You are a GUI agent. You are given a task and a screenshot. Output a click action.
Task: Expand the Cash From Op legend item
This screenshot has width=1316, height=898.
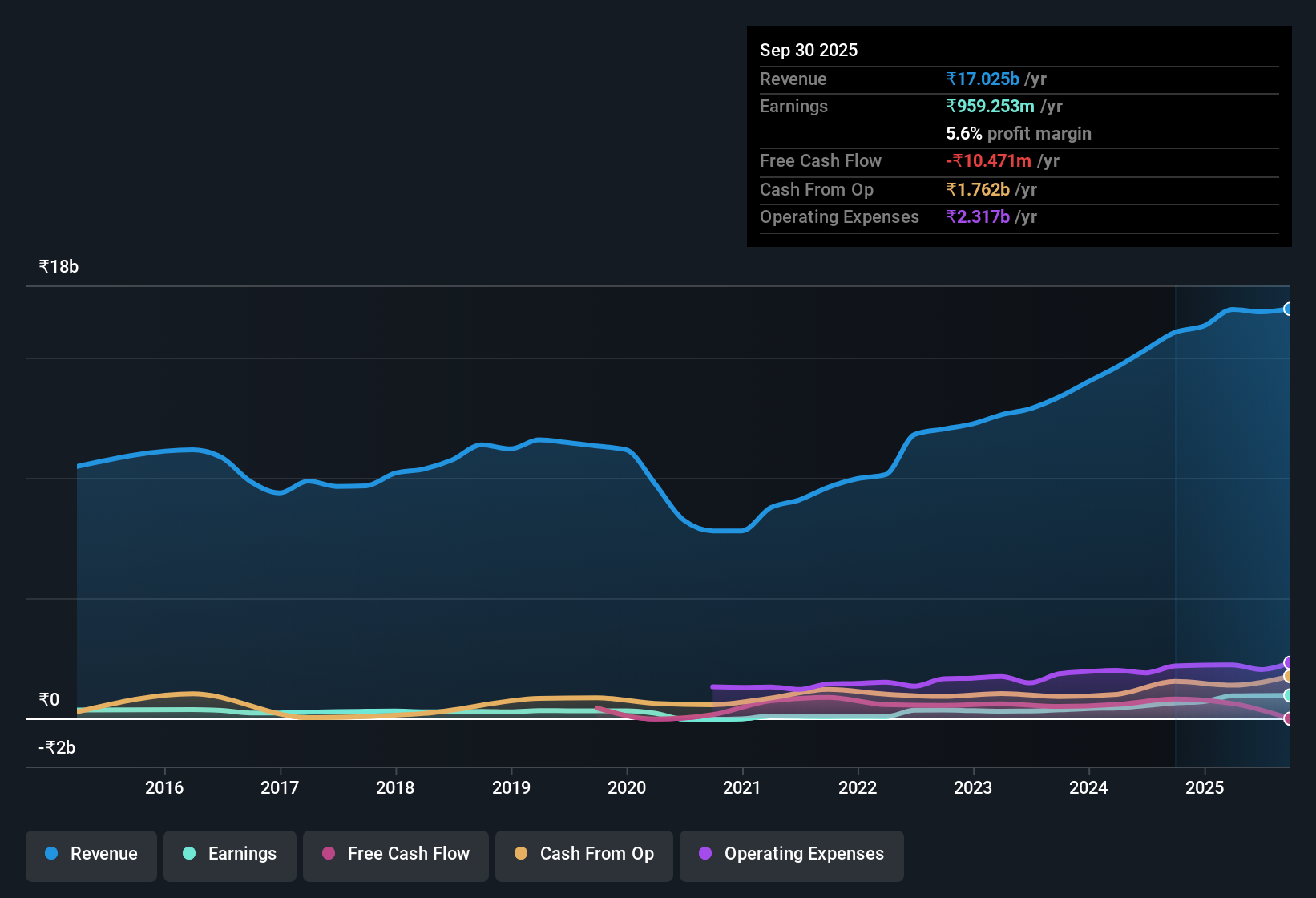[x=583, y=854]
